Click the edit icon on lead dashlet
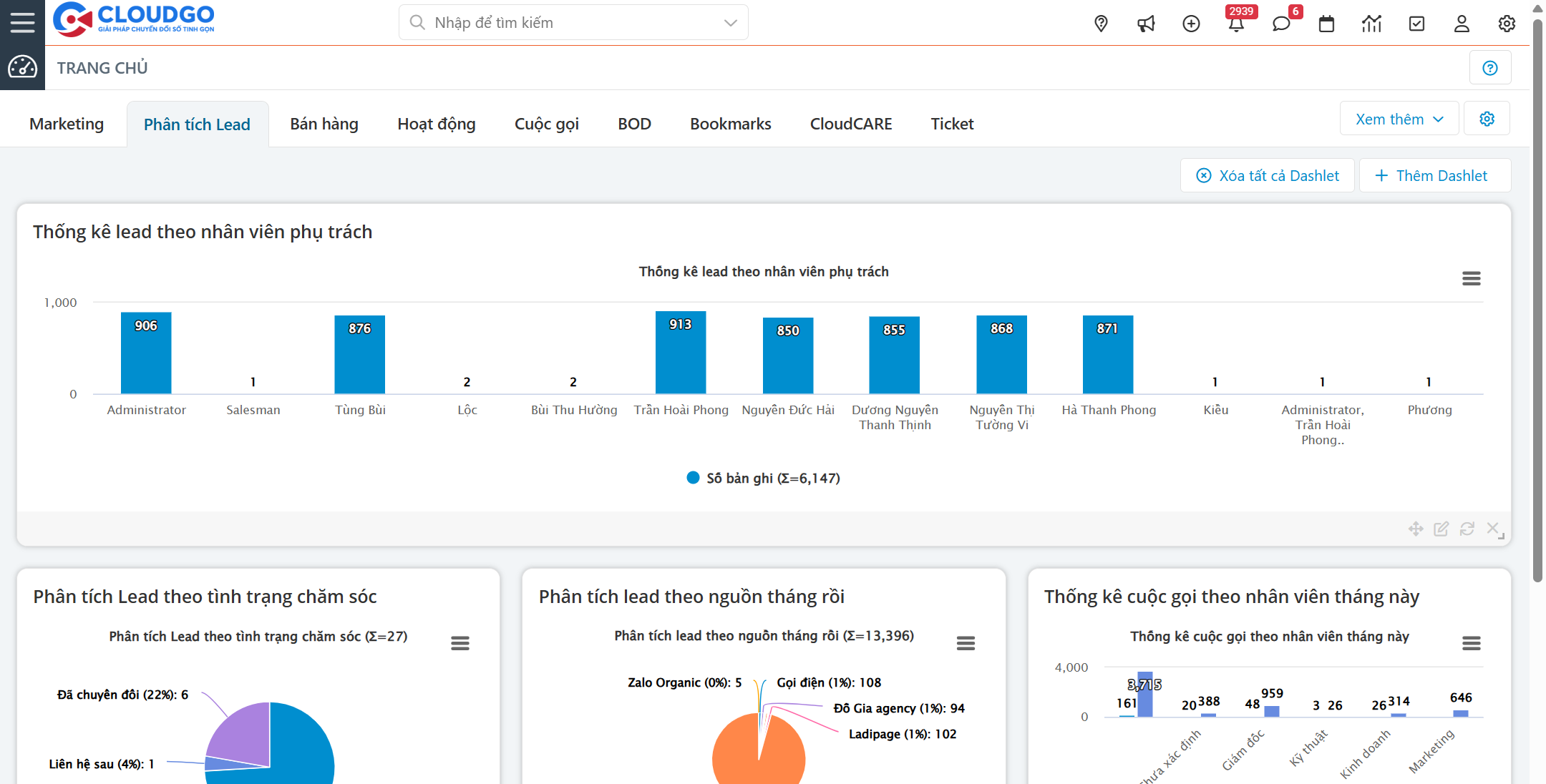 point(1442,529)
